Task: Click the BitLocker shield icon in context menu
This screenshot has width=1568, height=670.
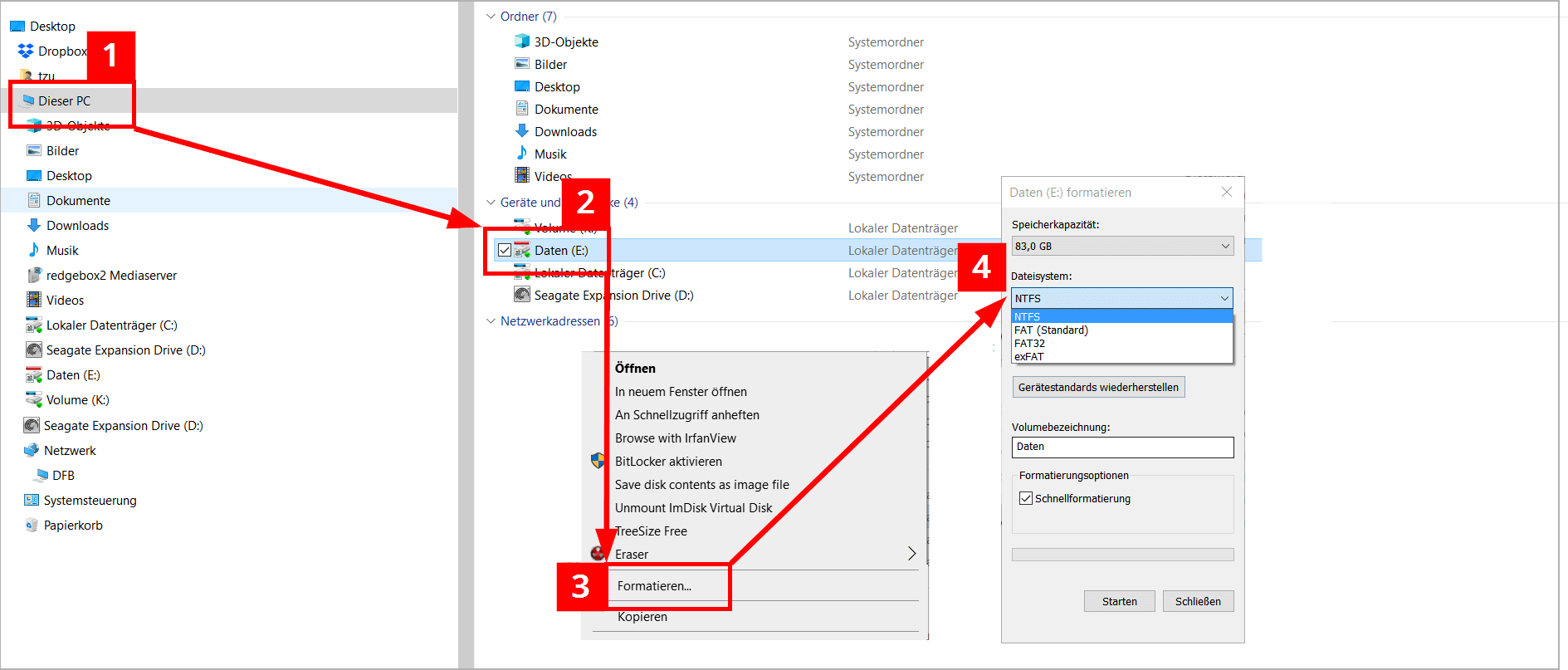Action: (598, 461)
